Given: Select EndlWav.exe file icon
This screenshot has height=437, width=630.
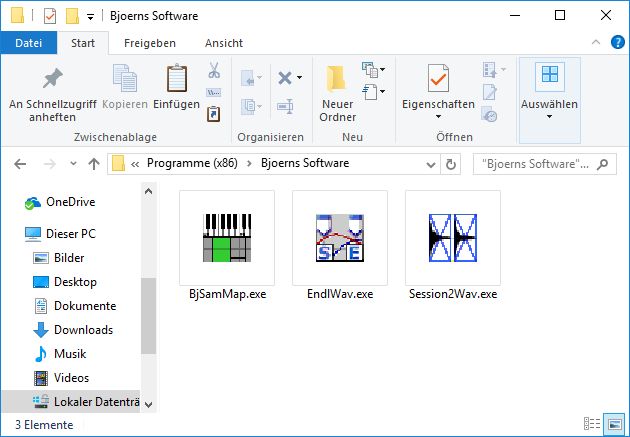Looking at the screenshot, I should [x=340, y=238].
